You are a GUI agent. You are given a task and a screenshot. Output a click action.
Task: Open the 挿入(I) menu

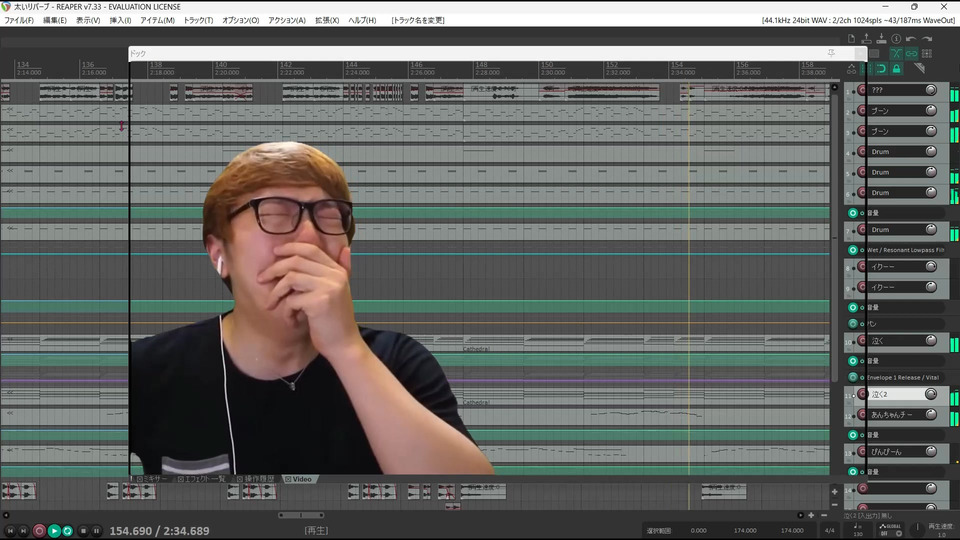pyautogui.click(x=120, y=20)
